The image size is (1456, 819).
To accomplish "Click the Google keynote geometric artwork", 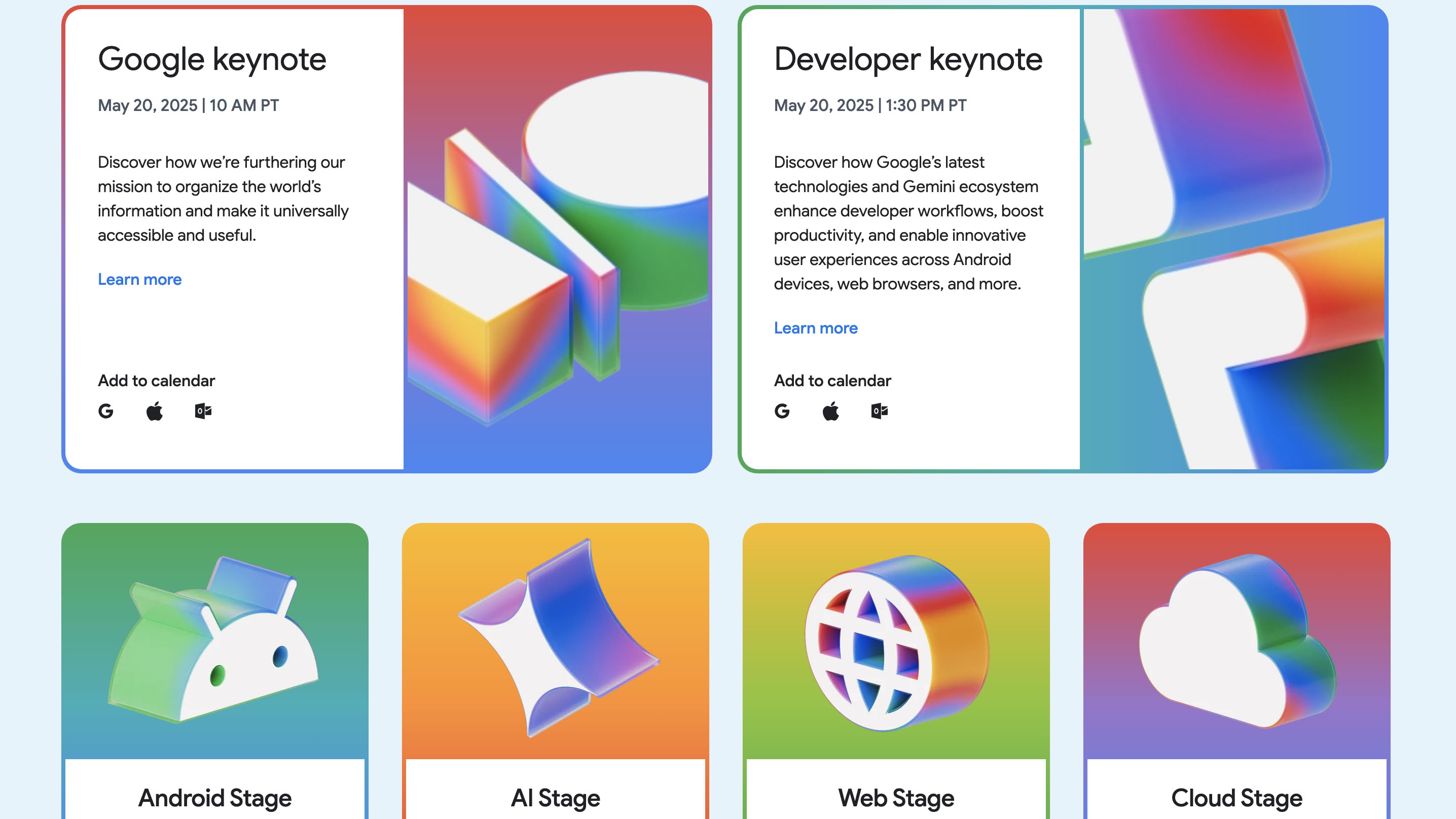I will [x=557, y=239].
